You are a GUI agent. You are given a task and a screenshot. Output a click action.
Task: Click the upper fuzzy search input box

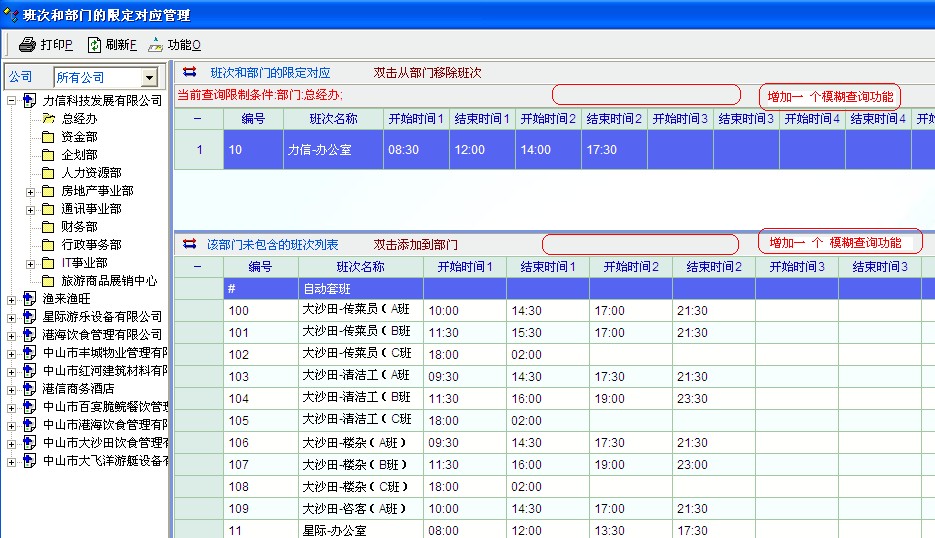click(x=646, y=95)
